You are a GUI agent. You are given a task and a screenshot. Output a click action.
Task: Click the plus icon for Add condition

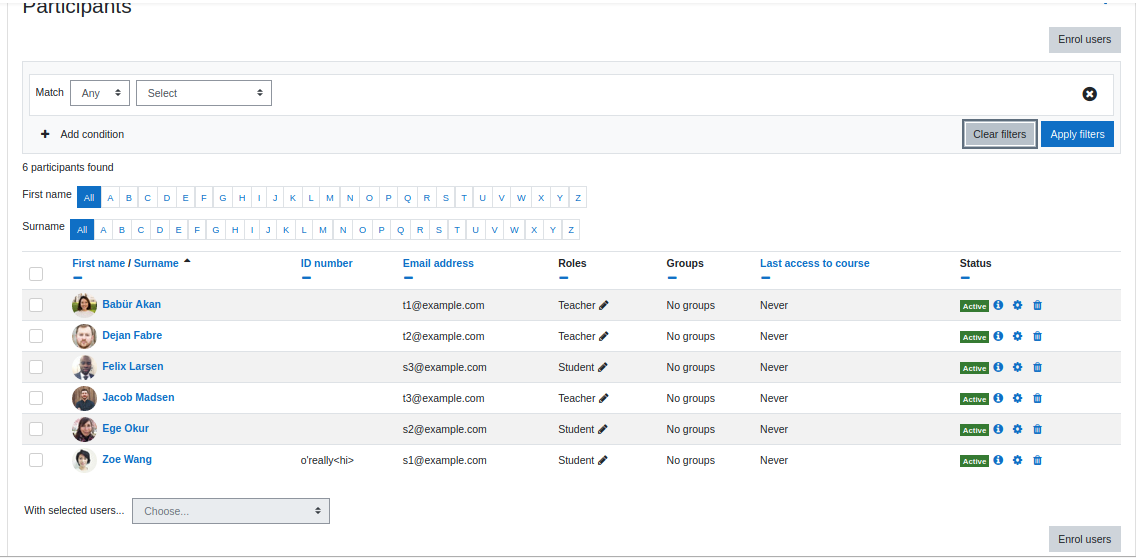pyautogui.click(x=45, y=134)
